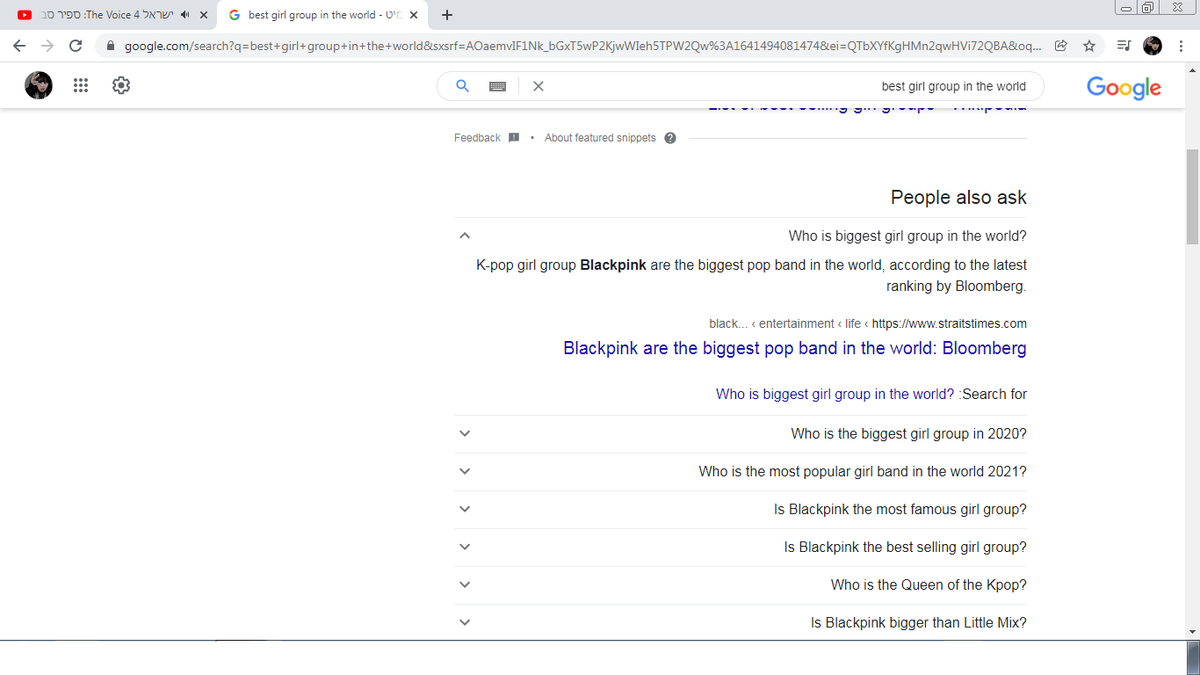Open help for featured snippets icon
Image resolution: width=1200 pixels, height=675 pixels.
click(670, 138)
